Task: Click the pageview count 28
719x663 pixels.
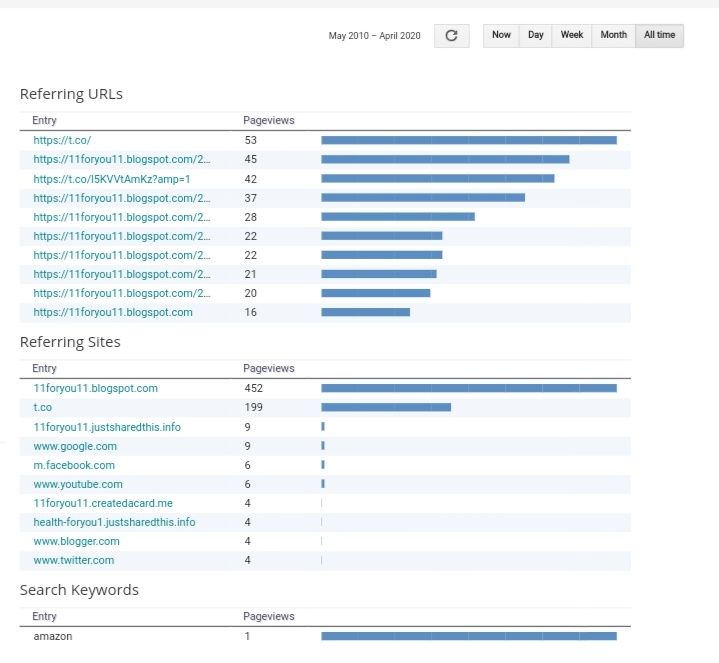Action: coord(250,217)
